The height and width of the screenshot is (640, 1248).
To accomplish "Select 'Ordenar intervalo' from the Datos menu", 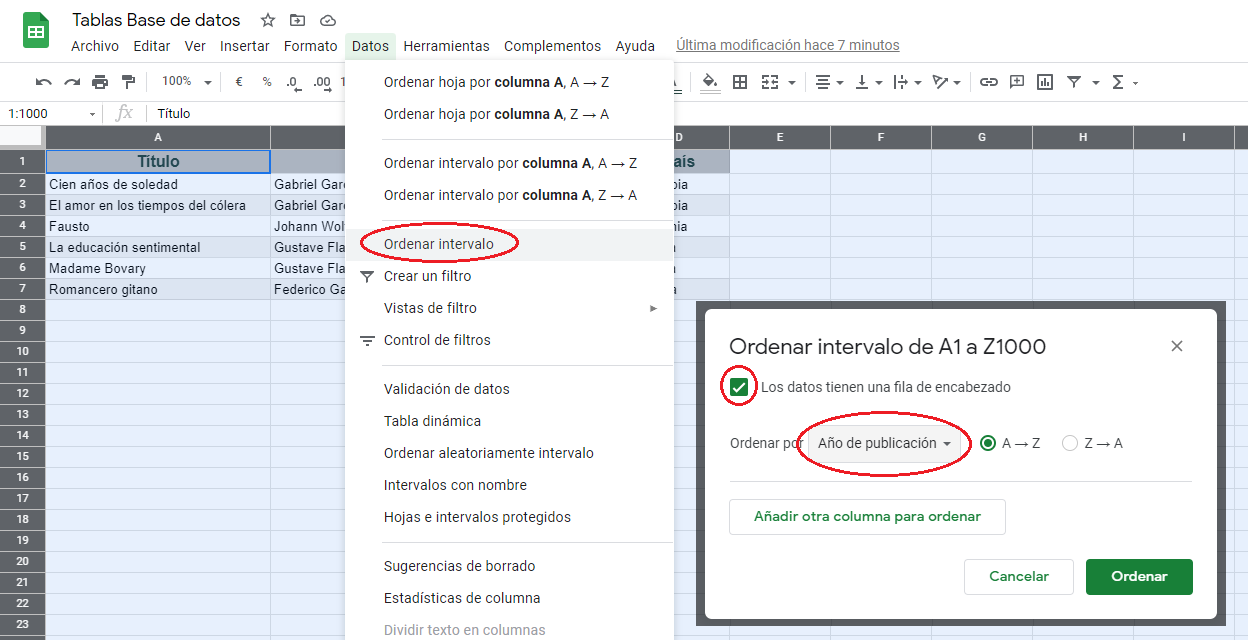I will tap(439, 244).
